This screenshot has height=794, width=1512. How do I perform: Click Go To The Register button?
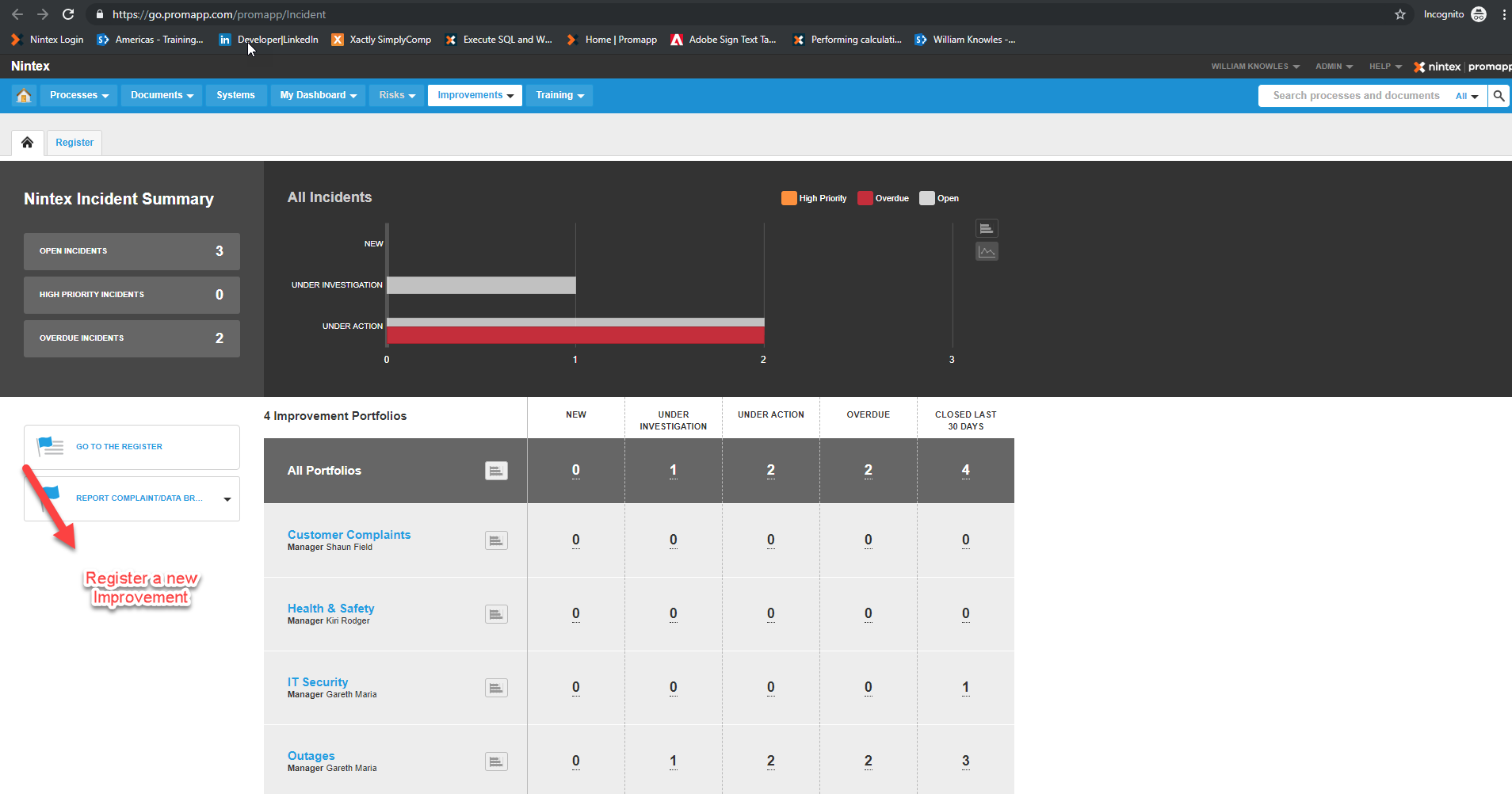132,447
